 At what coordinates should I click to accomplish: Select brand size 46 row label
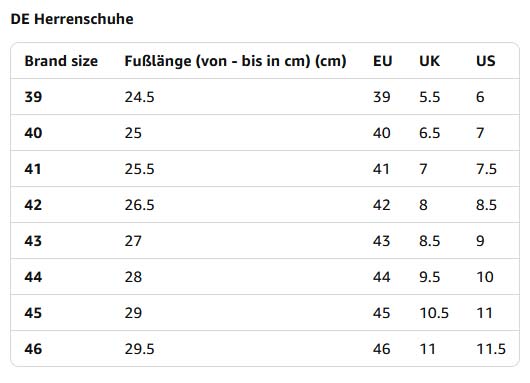[33, 349]
